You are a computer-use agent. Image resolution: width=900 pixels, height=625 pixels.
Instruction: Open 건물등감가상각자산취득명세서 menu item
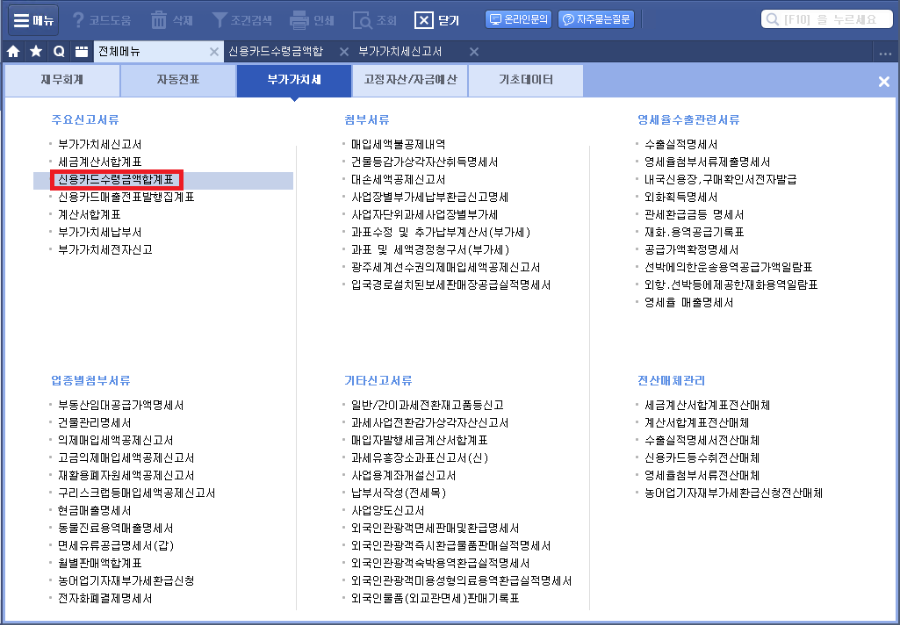click(425, 162)
